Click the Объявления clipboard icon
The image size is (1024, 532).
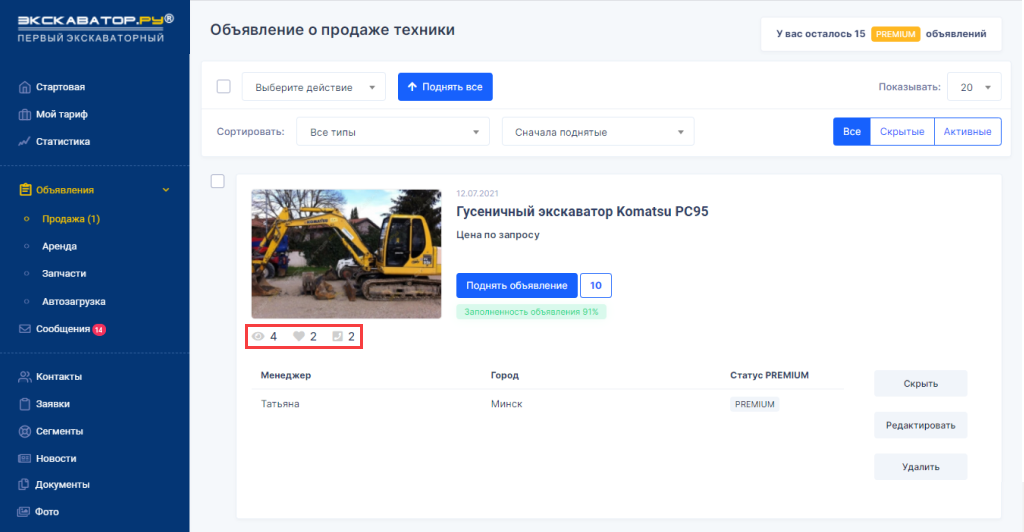click(25, 190)
